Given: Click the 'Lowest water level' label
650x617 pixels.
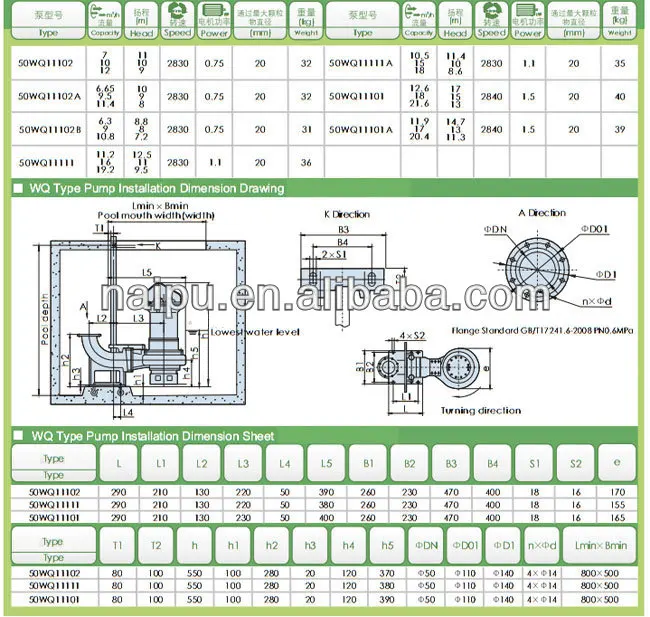Looking at the screenshot, I should tap(255, 332).
